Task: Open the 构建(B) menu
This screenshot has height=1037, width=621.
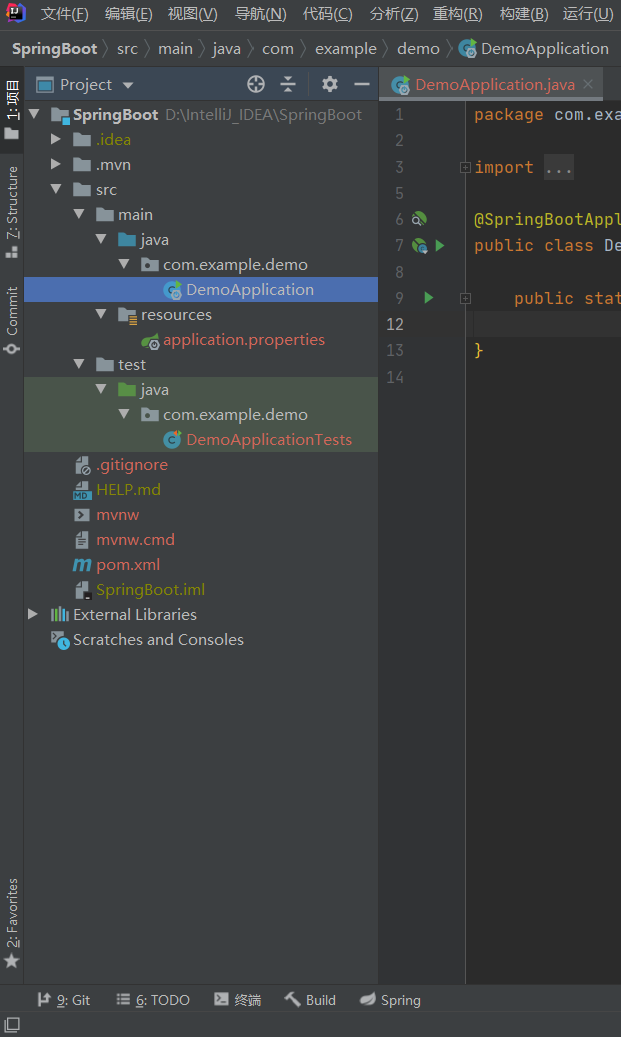Action: coord(524,14)
